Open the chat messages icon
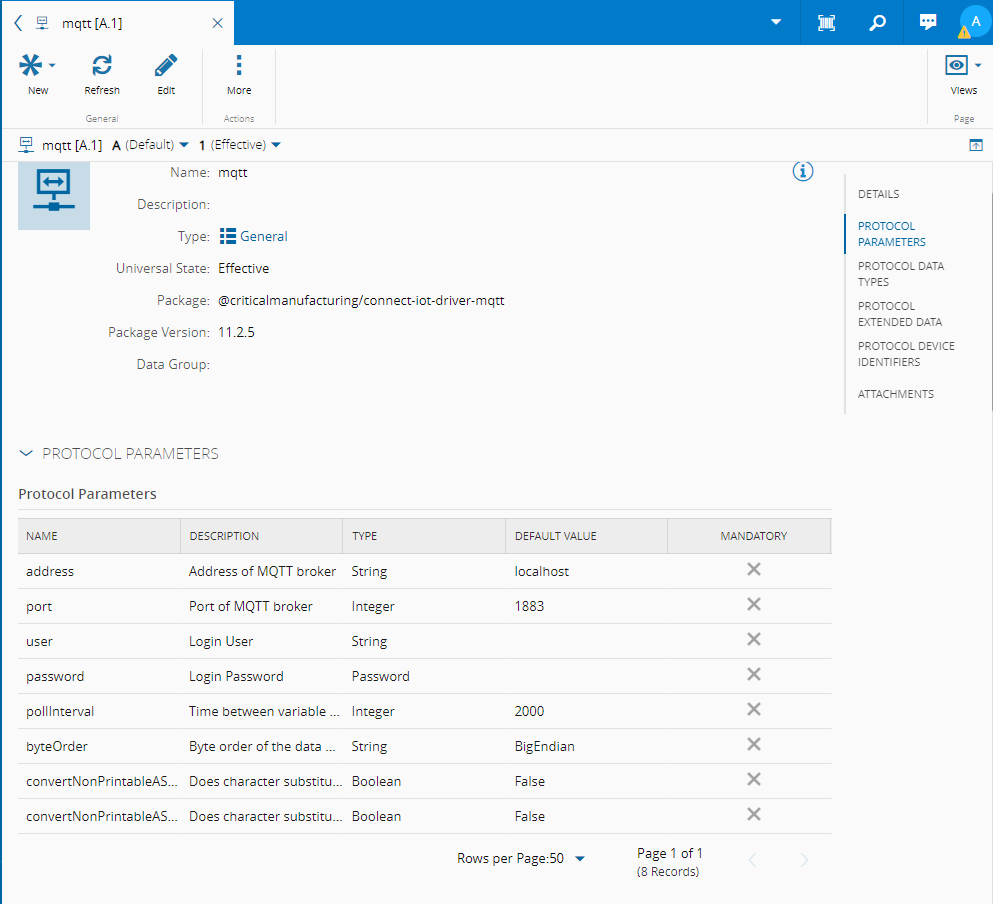 pyautogui.click(x=928, y=22)
